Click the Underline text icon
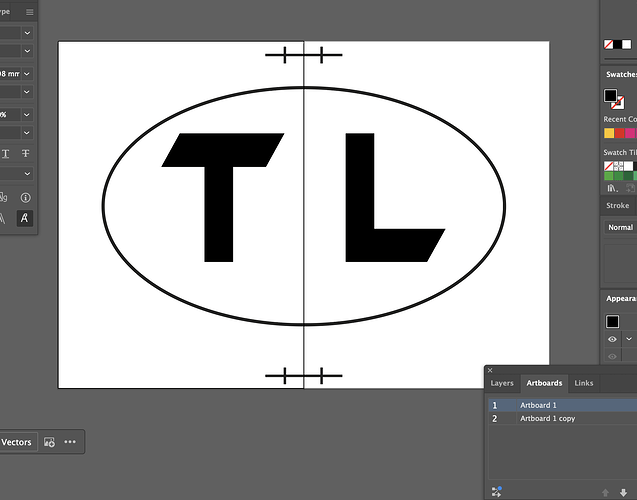Image resolution: width=637 pixels, height=500 pixels. point(6,154)
